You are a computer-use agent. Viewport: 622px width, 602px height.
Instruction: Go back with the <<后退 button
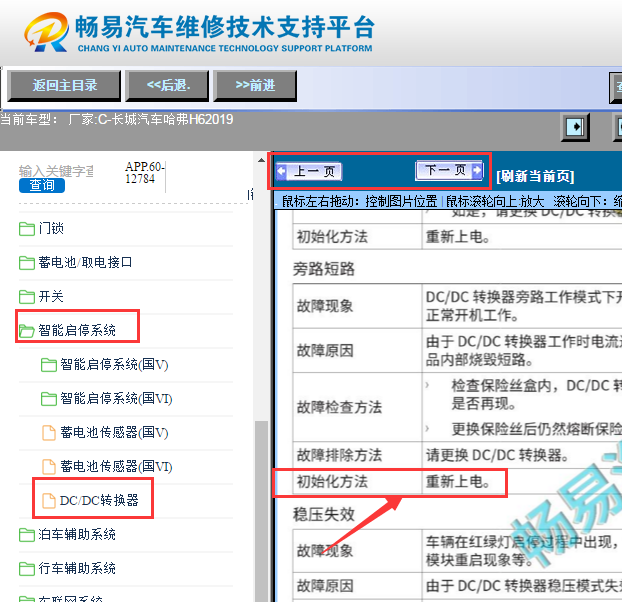[x=167, y=86]
